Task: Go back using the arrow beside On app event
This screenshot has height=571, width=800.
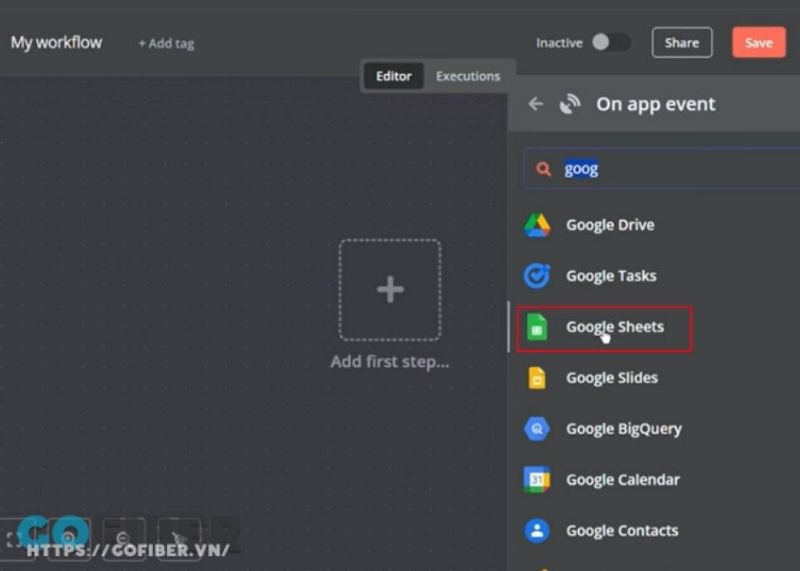Action: pyautogui.click(x=536, y=104)
